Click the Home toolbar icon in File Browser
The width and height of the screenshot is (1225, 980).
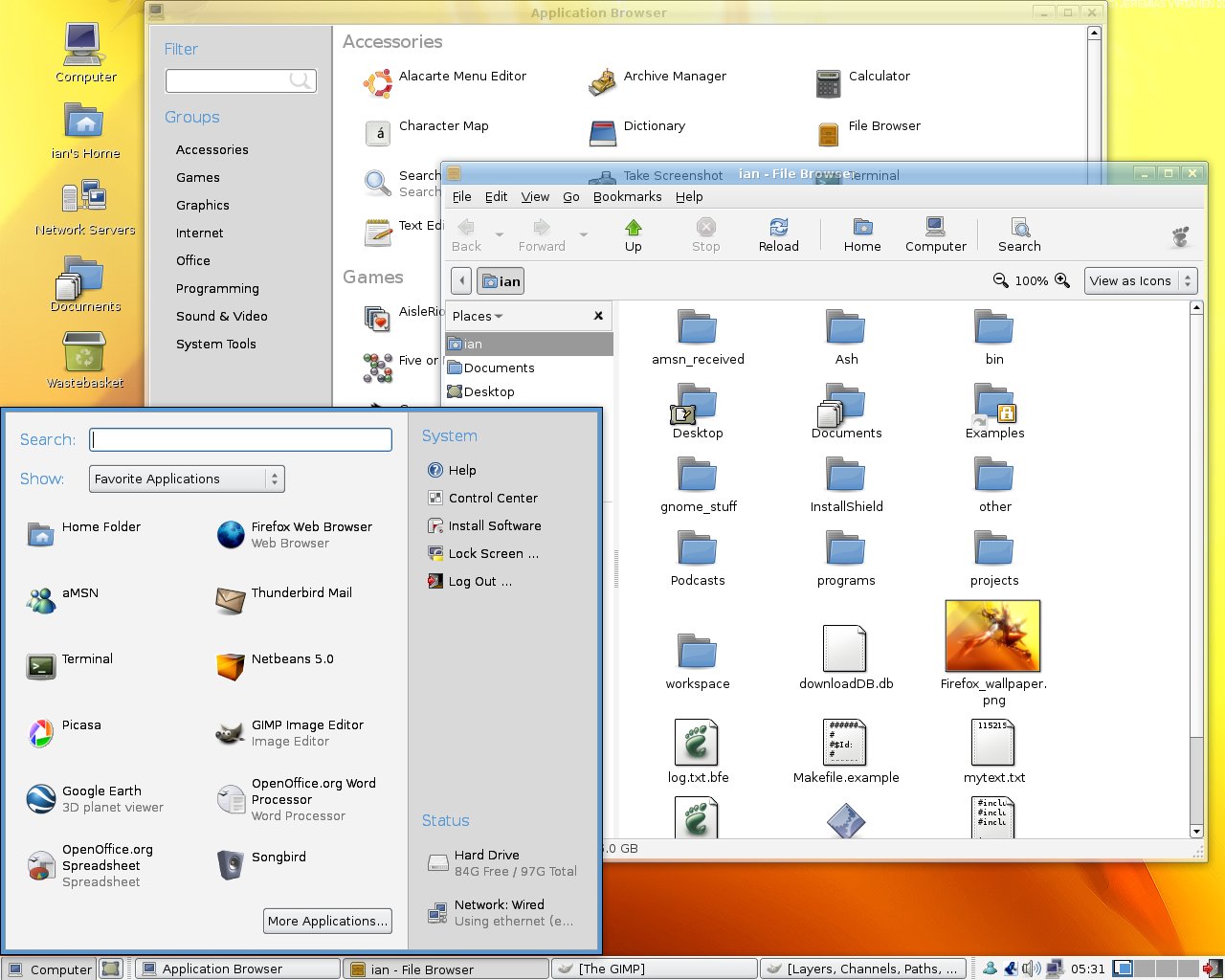pyautogui.click(x=862, y=228)
